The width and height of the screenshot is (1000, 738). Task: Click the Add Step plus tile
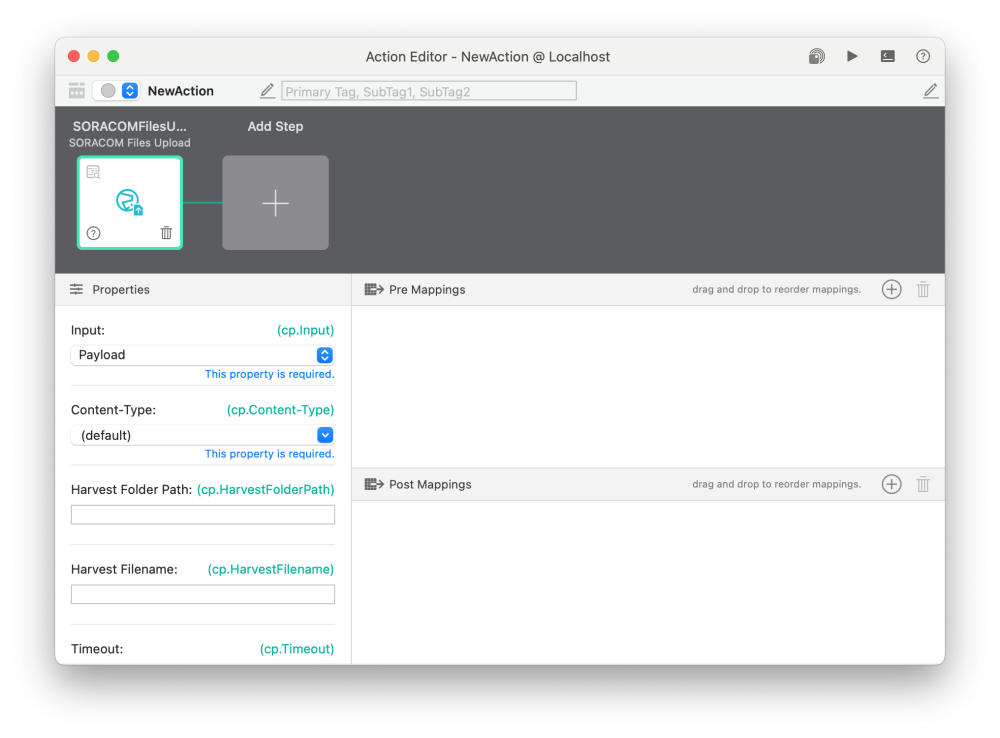tap(275, 202)
